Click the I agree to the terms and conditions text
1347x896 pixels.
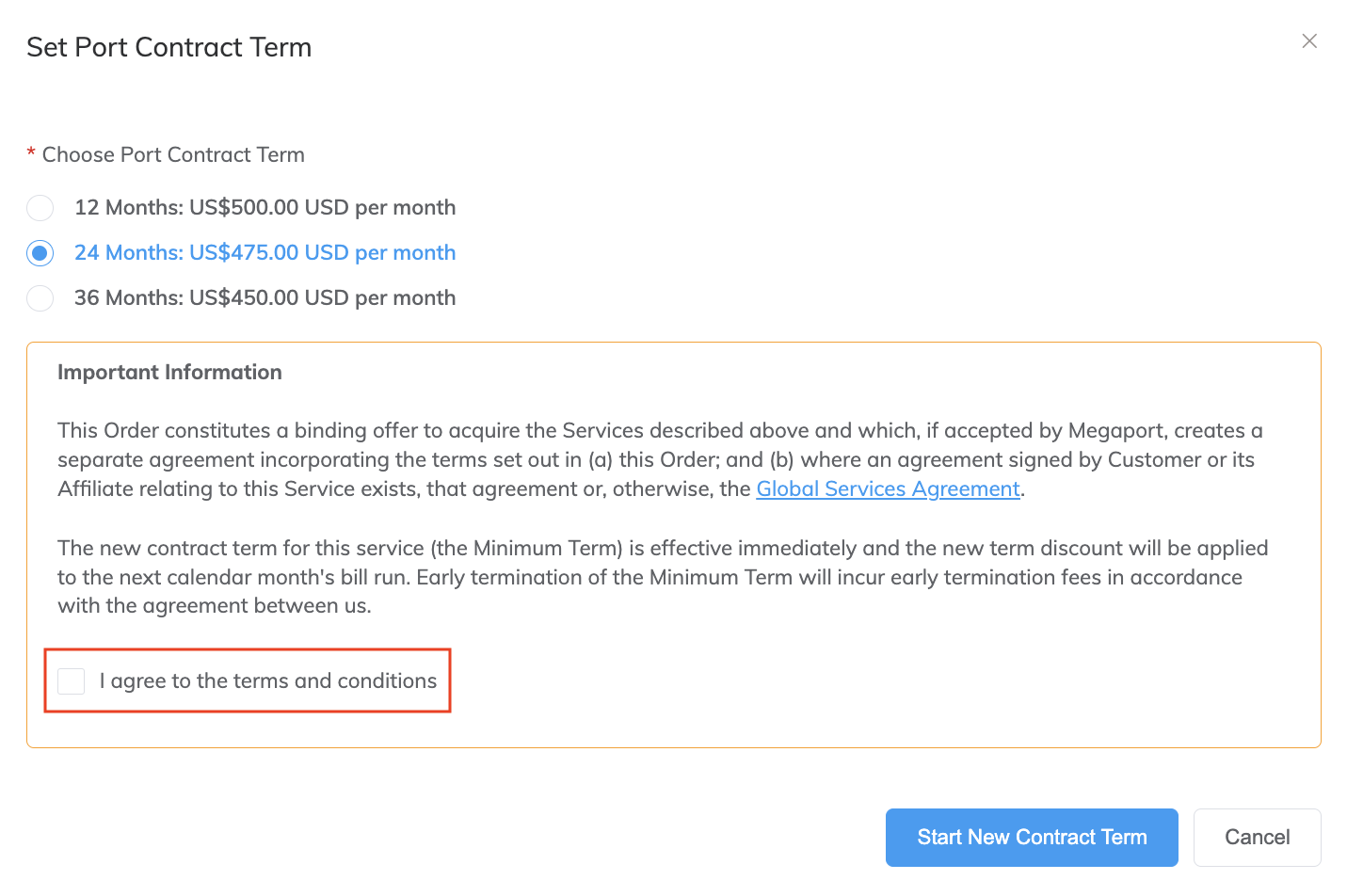(x=268, y=681)
